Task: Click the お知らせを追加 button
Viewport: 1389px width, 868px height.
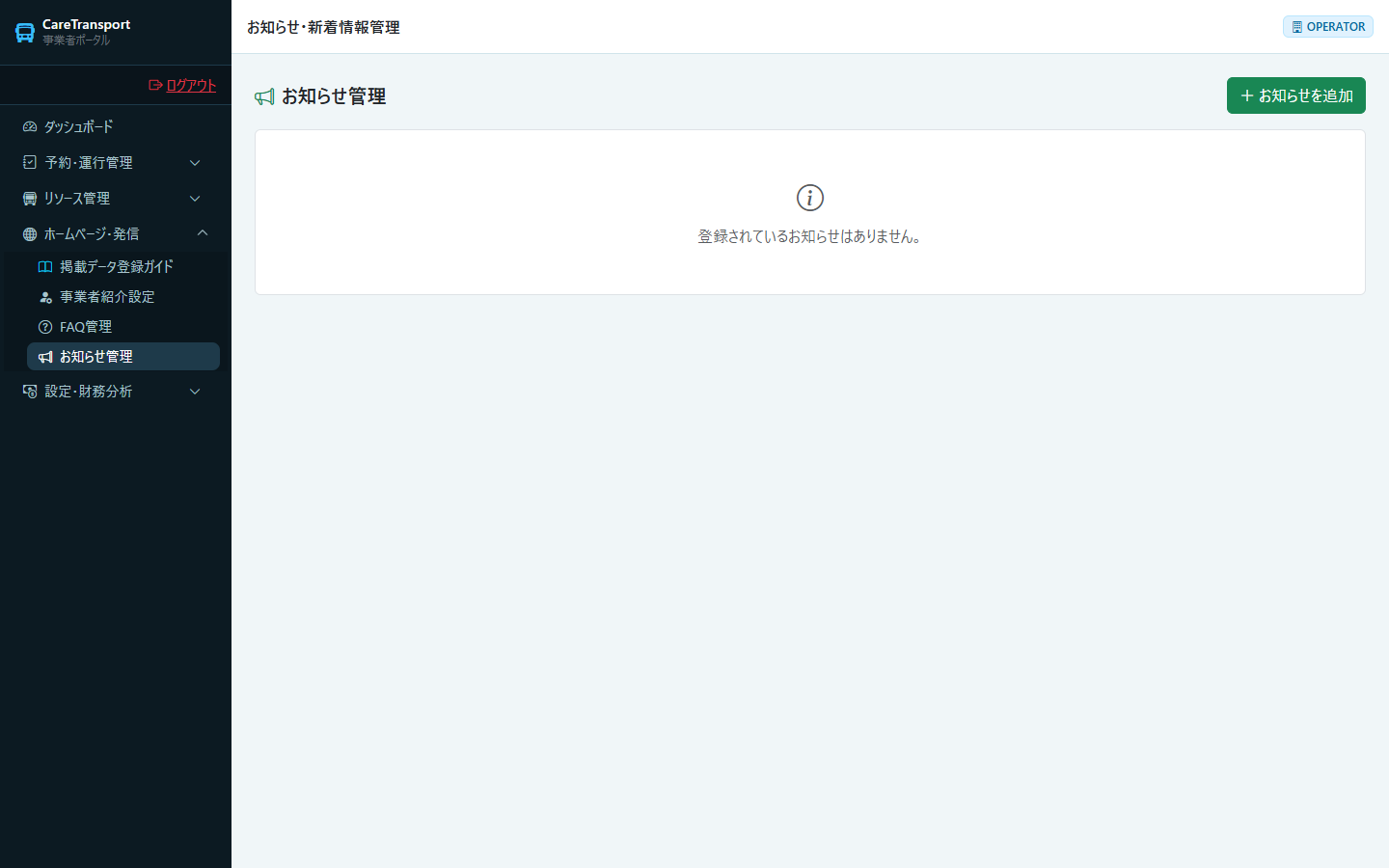Action: [1296, 95]
